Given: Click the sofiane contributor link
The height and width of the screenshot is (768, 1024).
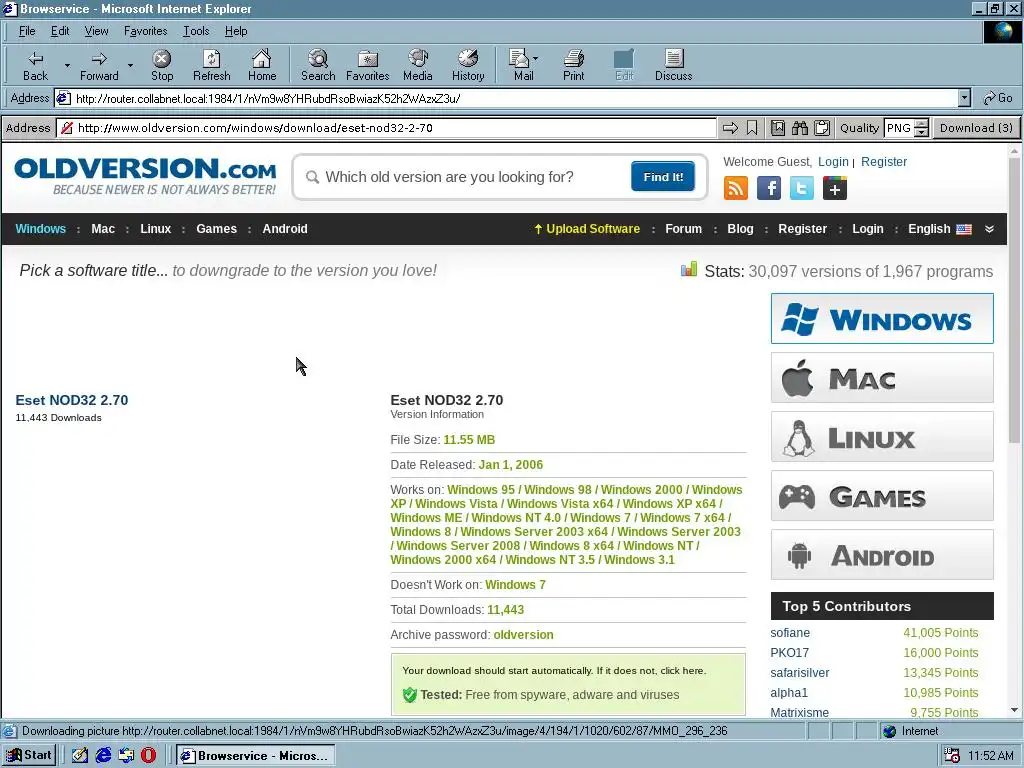Looking at the screenshot, I should tap(790, 633).
